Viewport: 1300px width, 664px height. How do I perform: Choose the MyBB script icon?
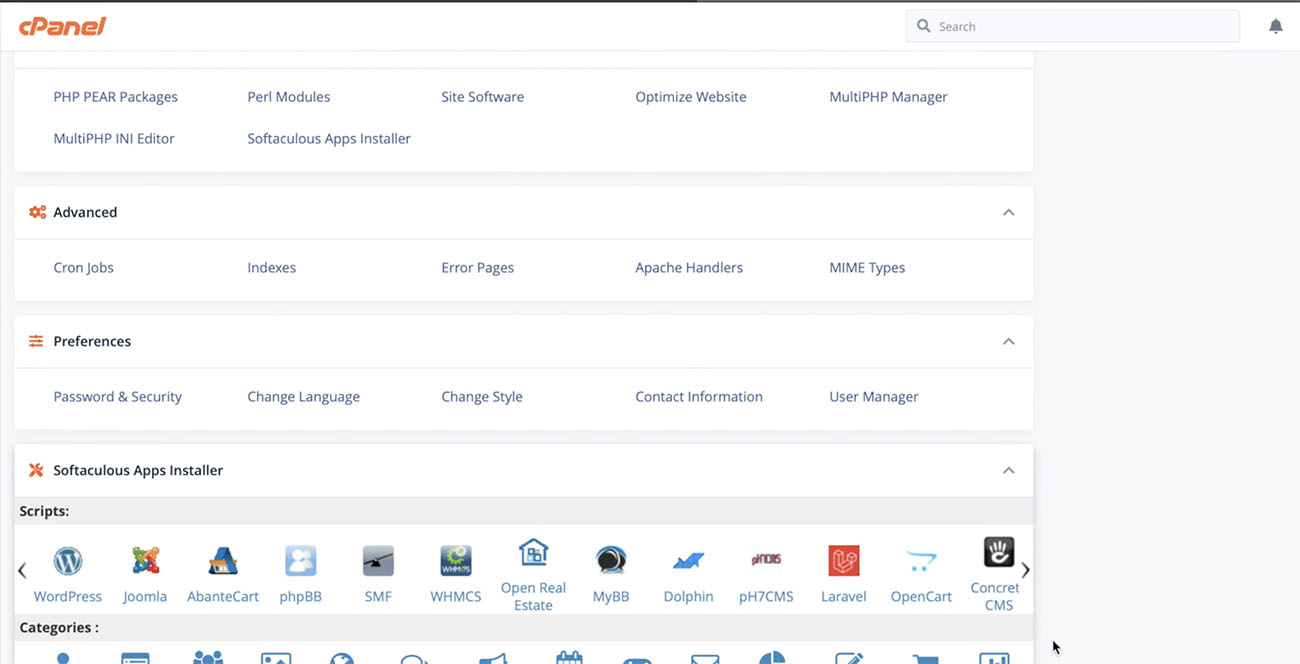[611, 560]
